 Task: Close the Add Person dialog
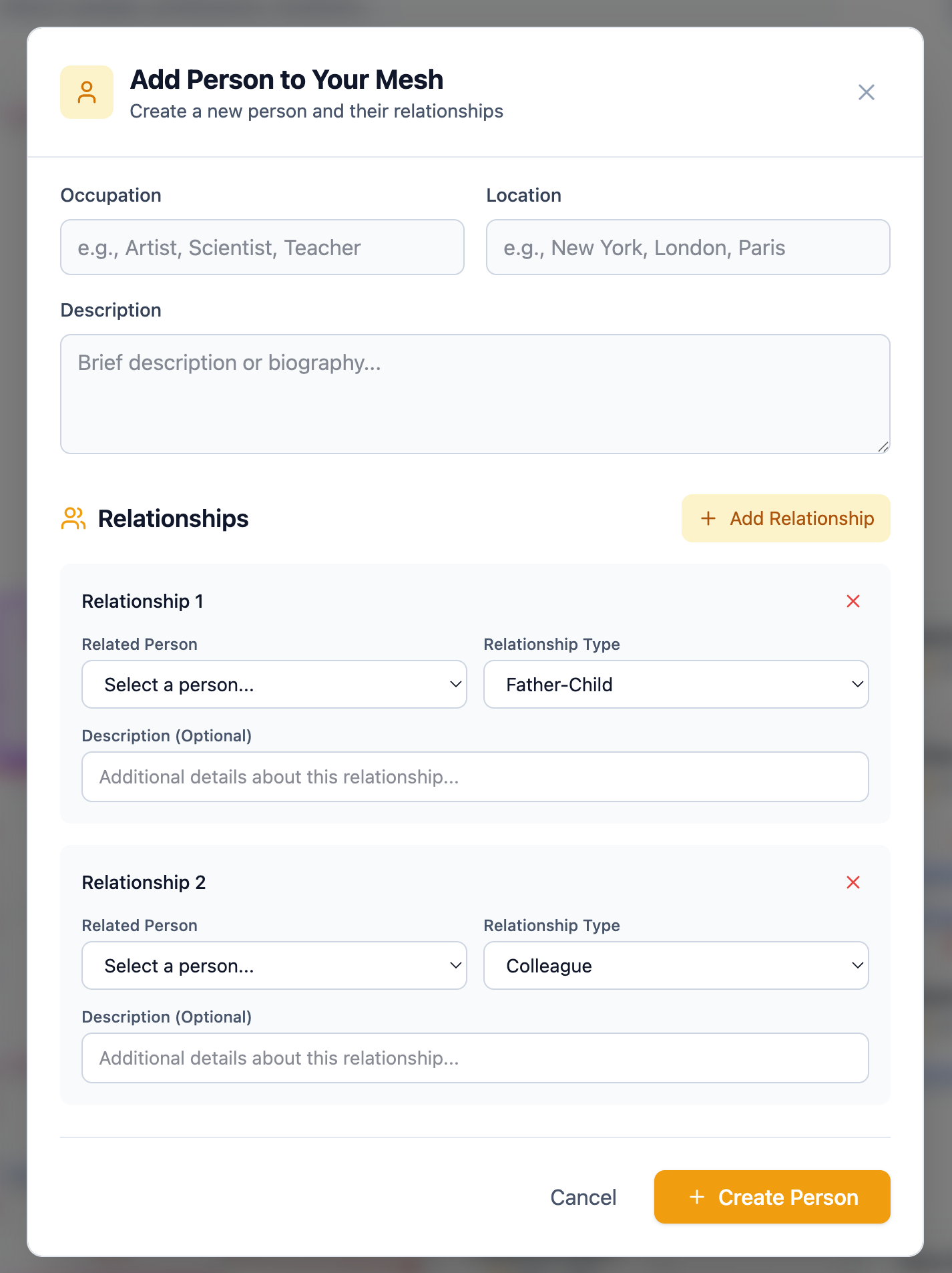coord(867,92)
